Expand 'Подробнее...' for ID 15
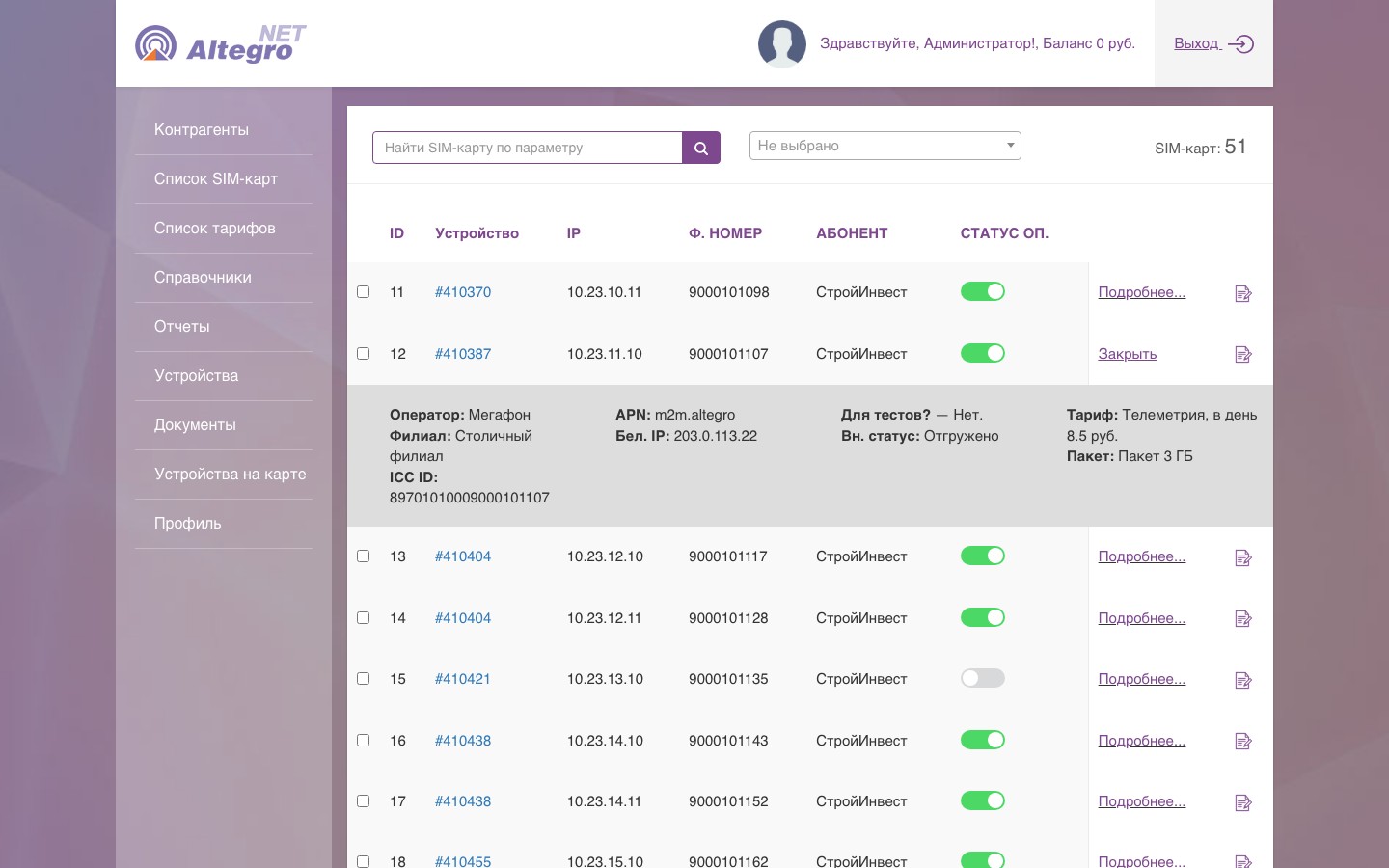 (1142, 679)
